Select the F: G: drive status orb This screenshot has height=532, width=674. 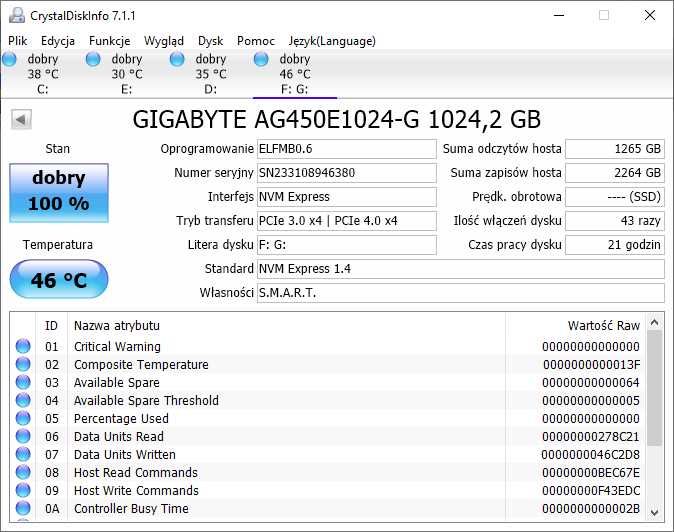(261, 59)
